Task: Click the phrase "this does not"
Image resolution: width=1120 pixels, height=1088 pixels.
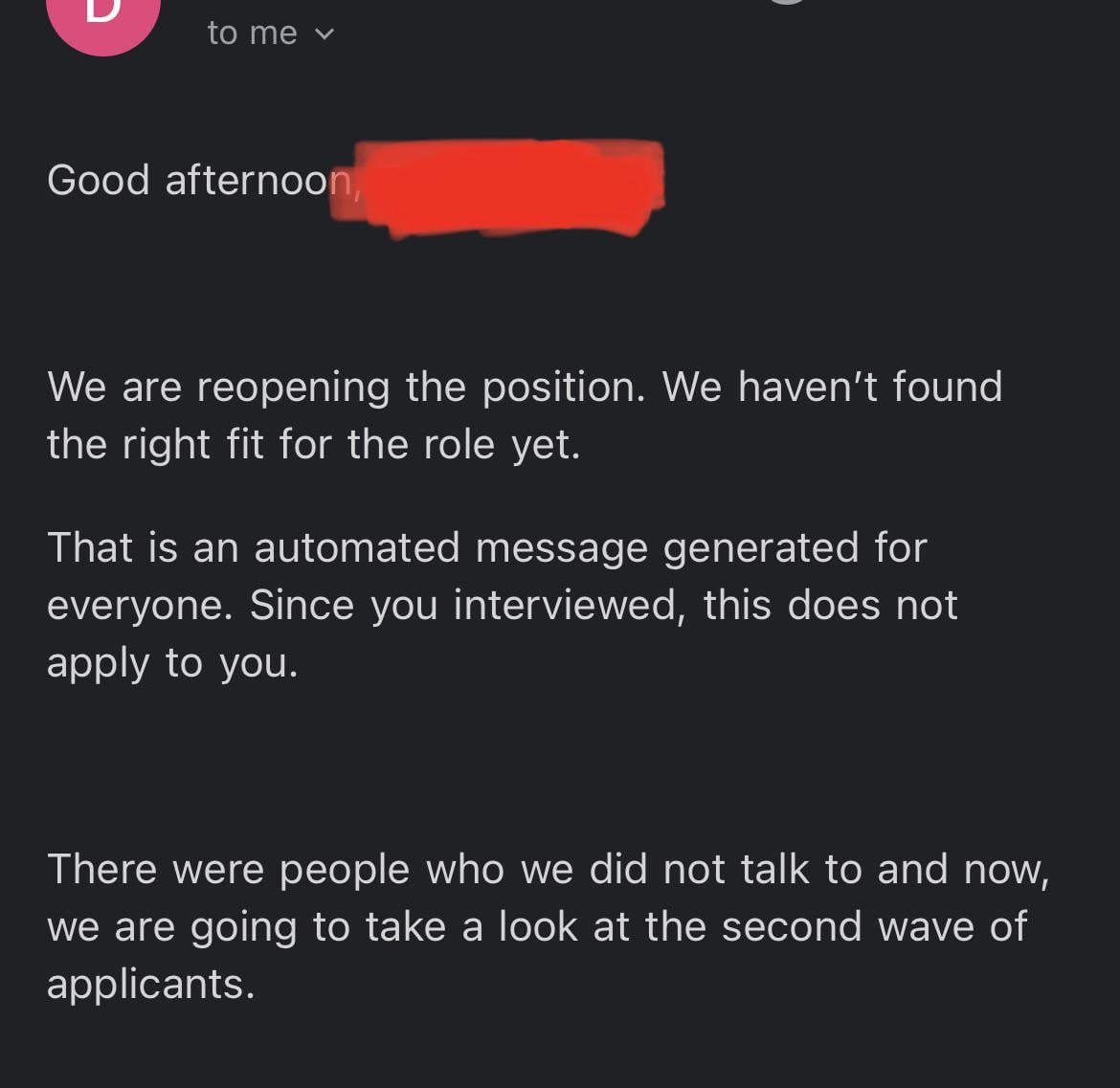Action: (830, 606)
